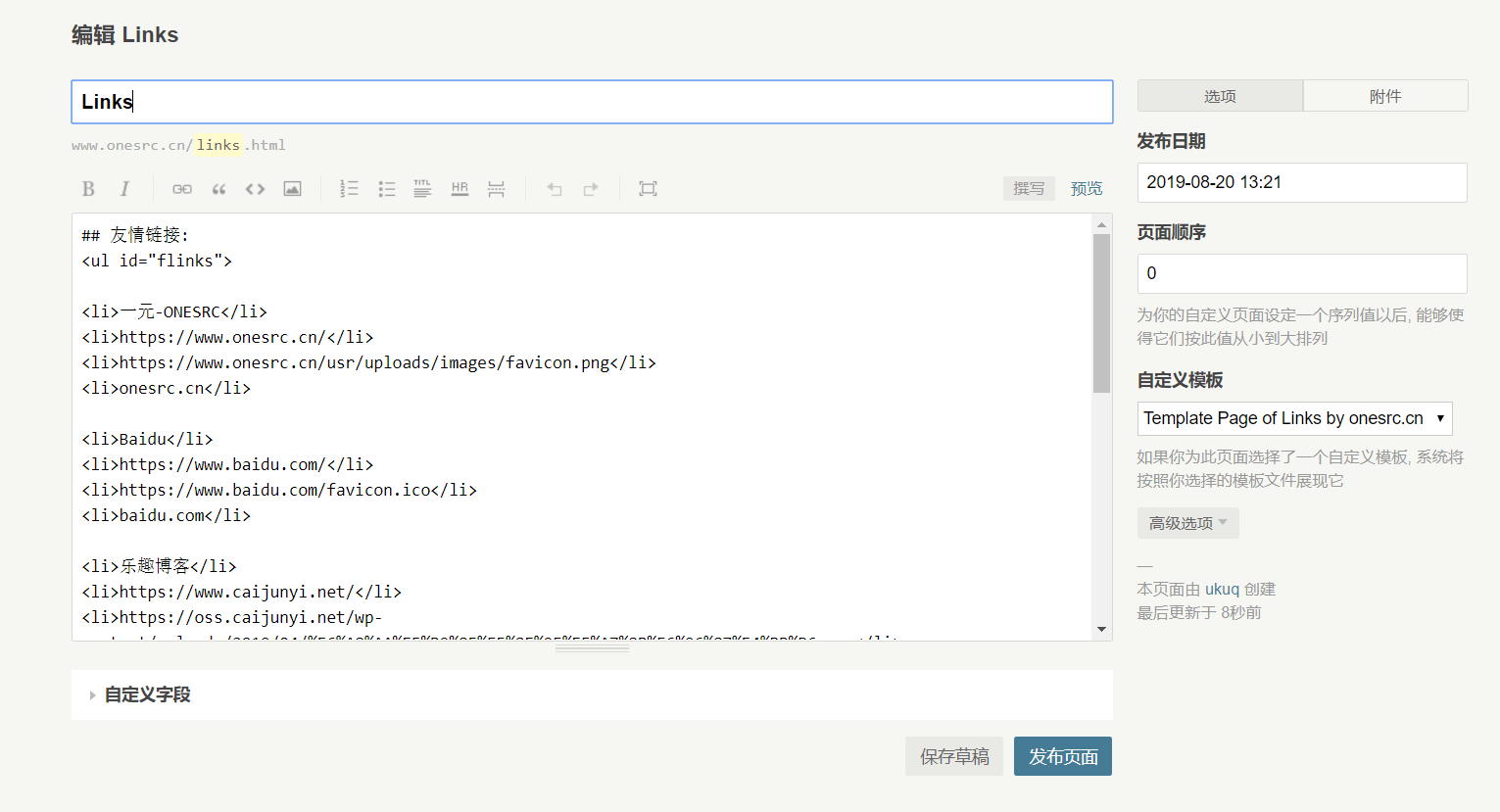1500x812 pixels.
Task: Click the line starting https://oss.caijunyi.net/wp-
Action: click(231, 617)
